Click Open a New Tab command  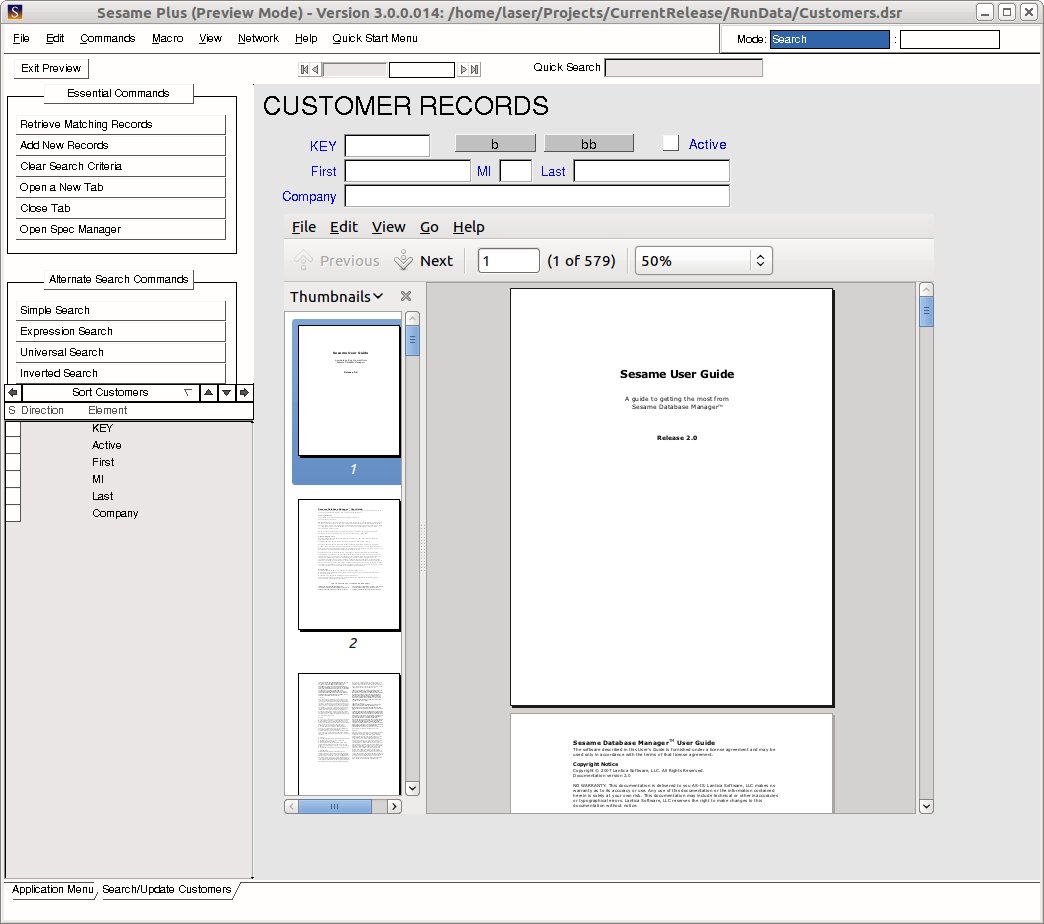point(121,187)
